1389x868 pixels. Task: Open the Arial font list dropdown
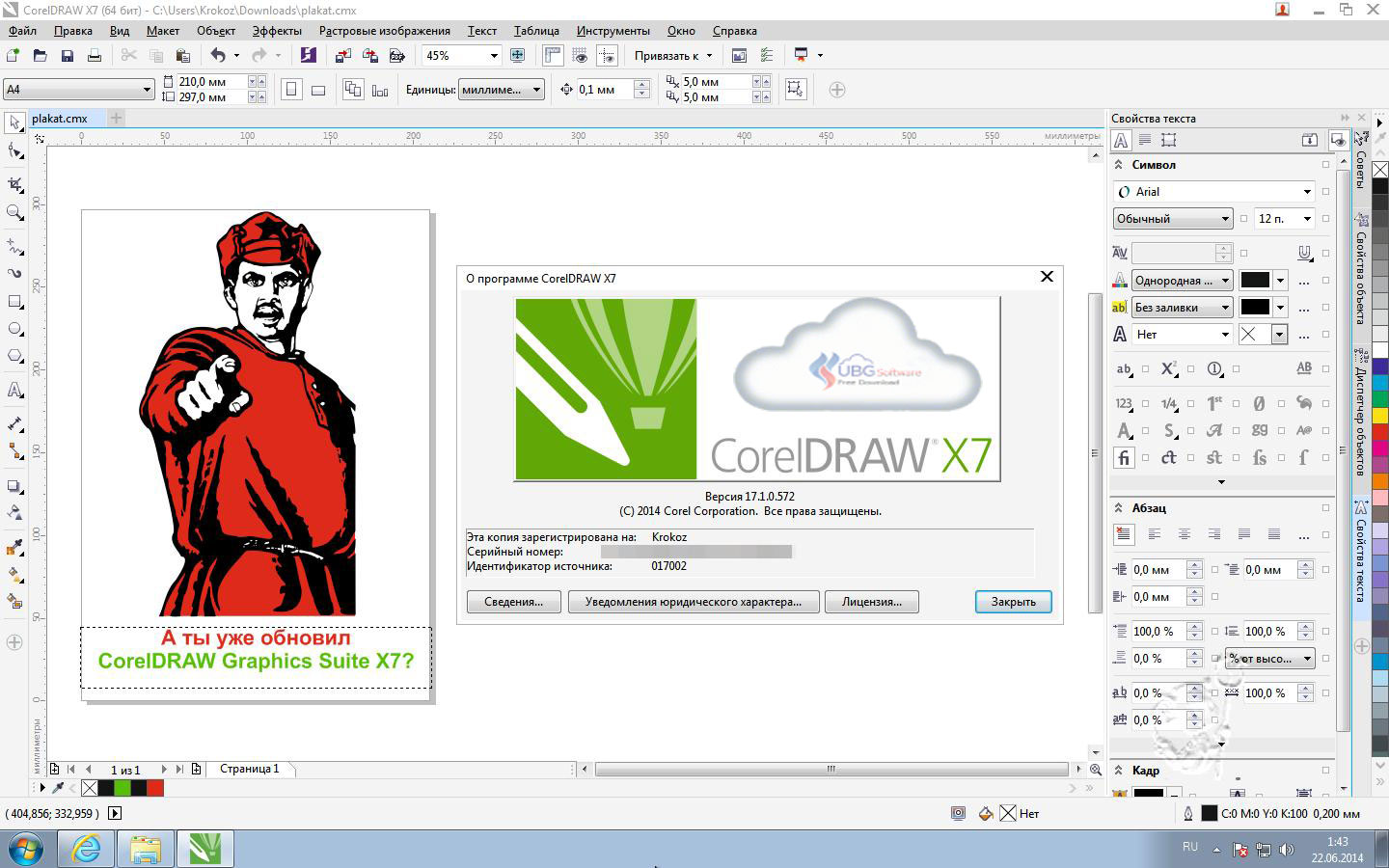(x=1307, y=192)
